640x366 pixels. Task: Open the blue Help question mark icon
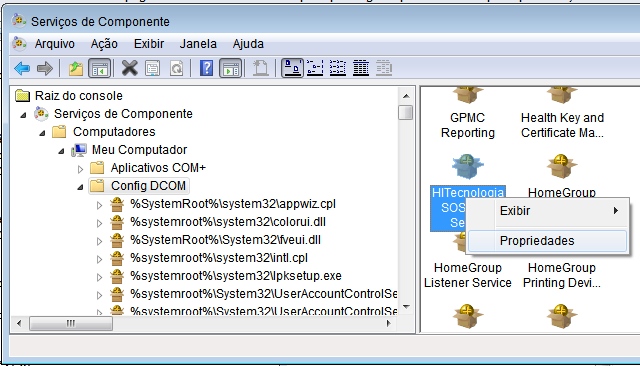point(207,68)
